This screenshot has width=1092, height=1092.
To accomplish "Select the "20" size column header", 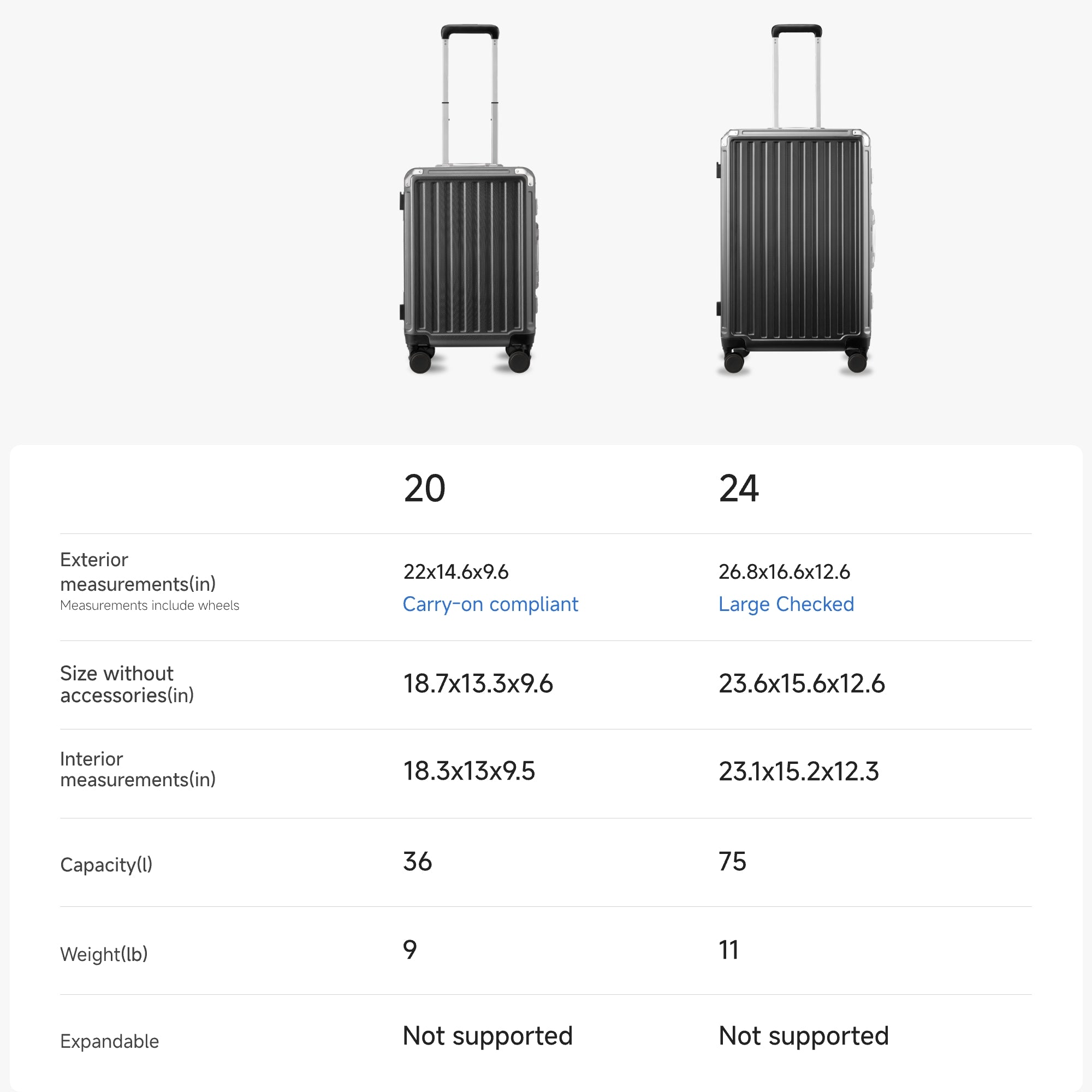I will click(x=424, y=488).
